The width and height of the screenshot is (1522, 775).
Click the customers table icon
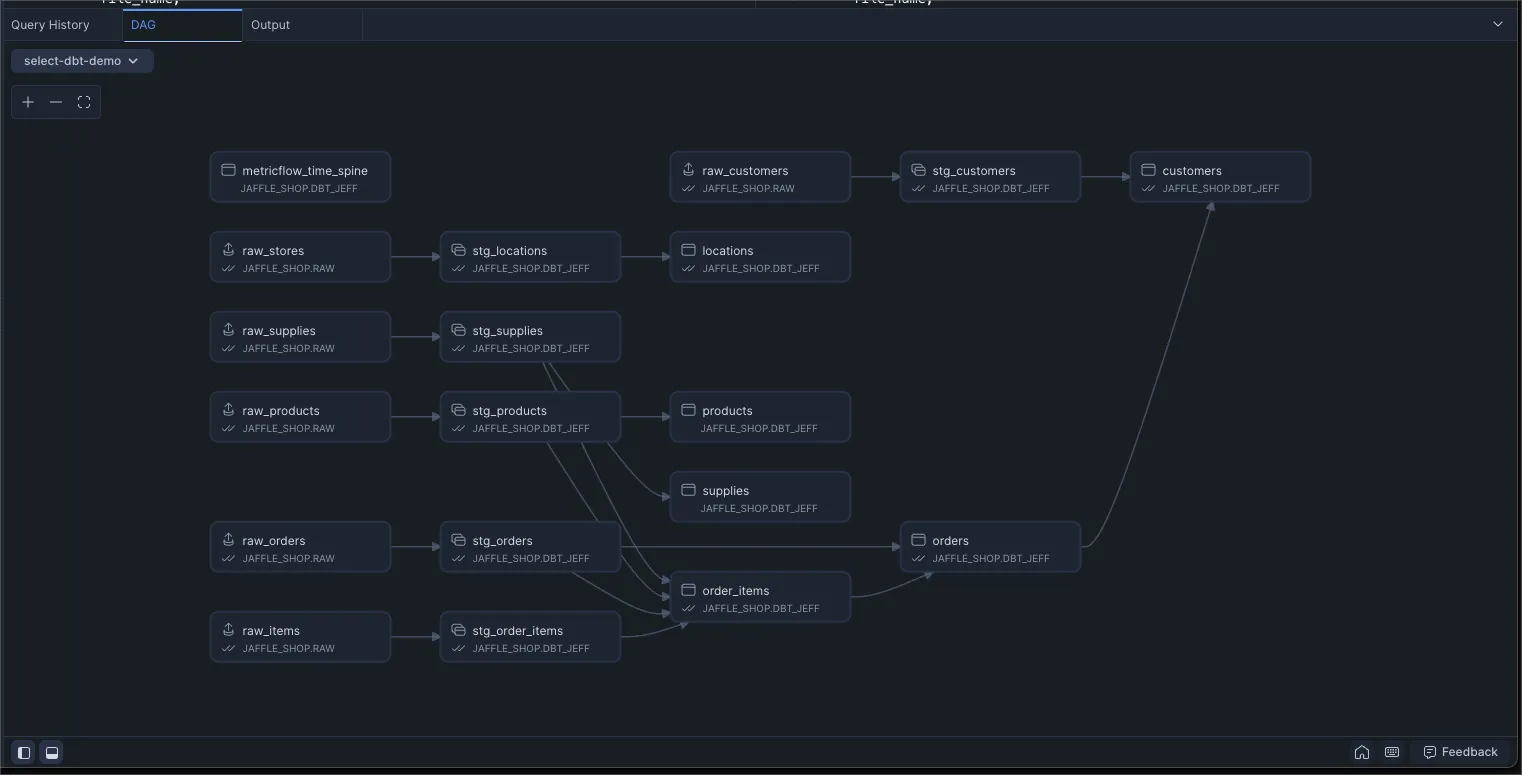click(1148, 170)
